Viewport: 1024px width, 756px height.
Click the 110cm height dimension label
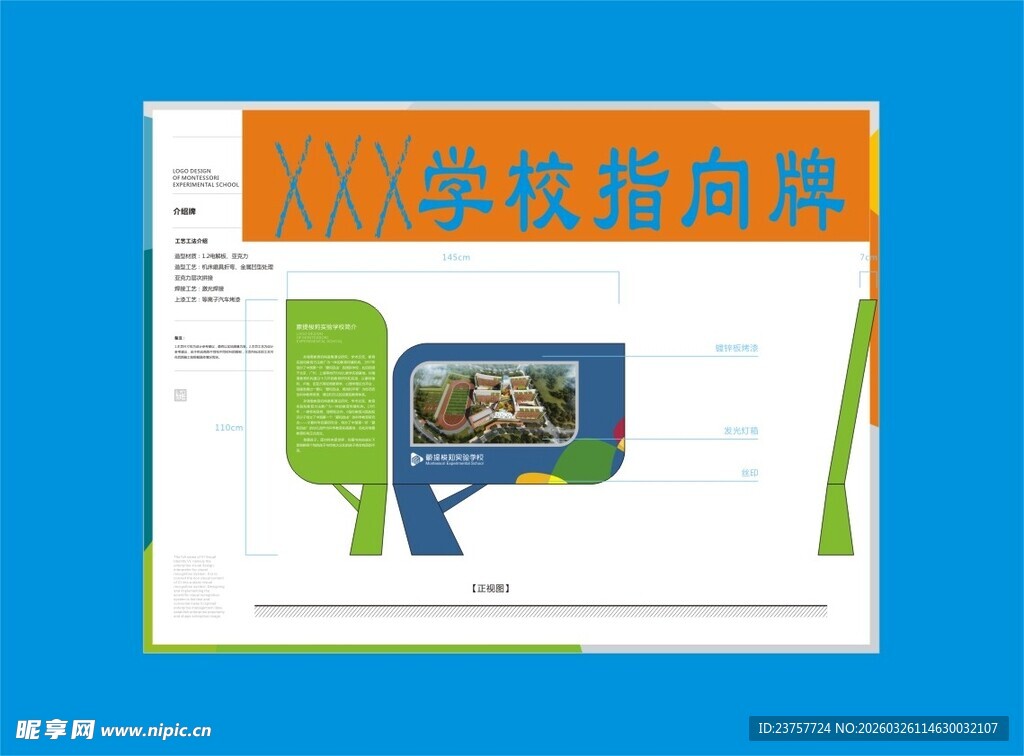tap(228, 428)
